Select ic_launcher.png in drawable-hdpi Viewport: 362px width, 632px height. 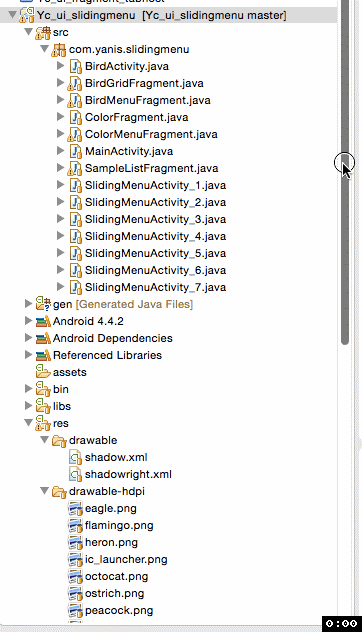pos(126,559)
